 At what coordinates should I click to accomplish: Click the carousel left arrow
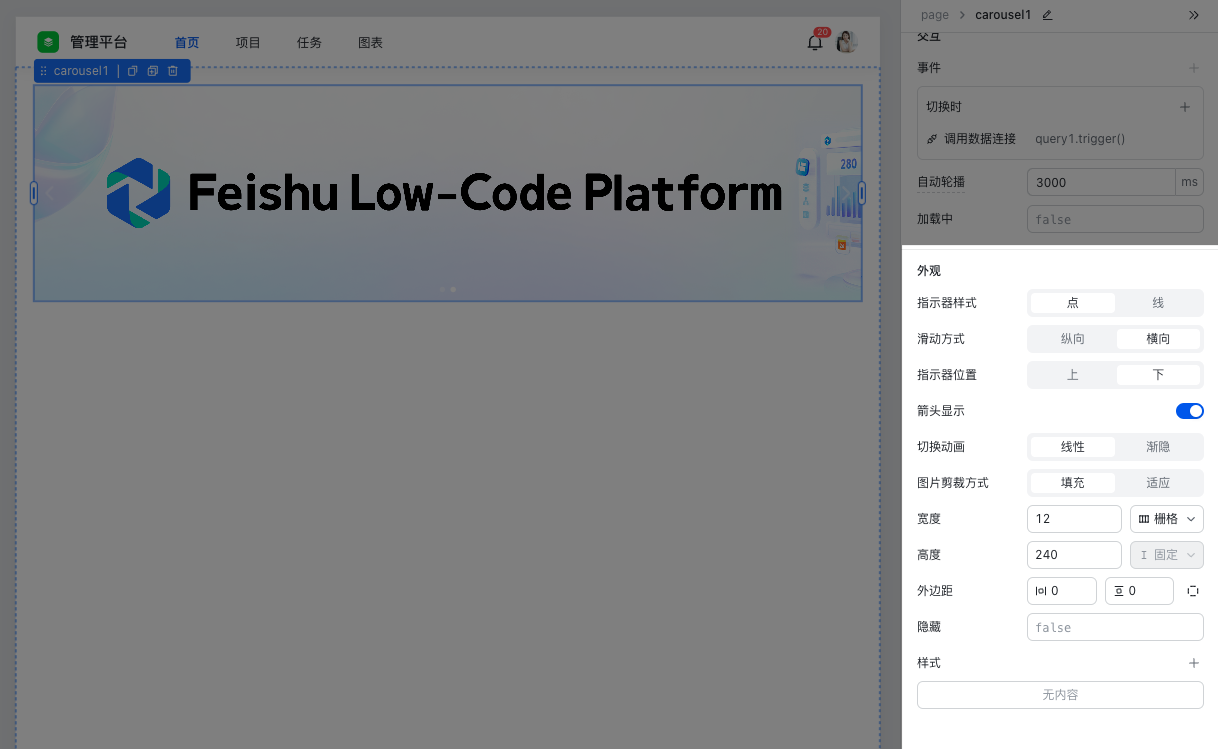tap(49, 193)
